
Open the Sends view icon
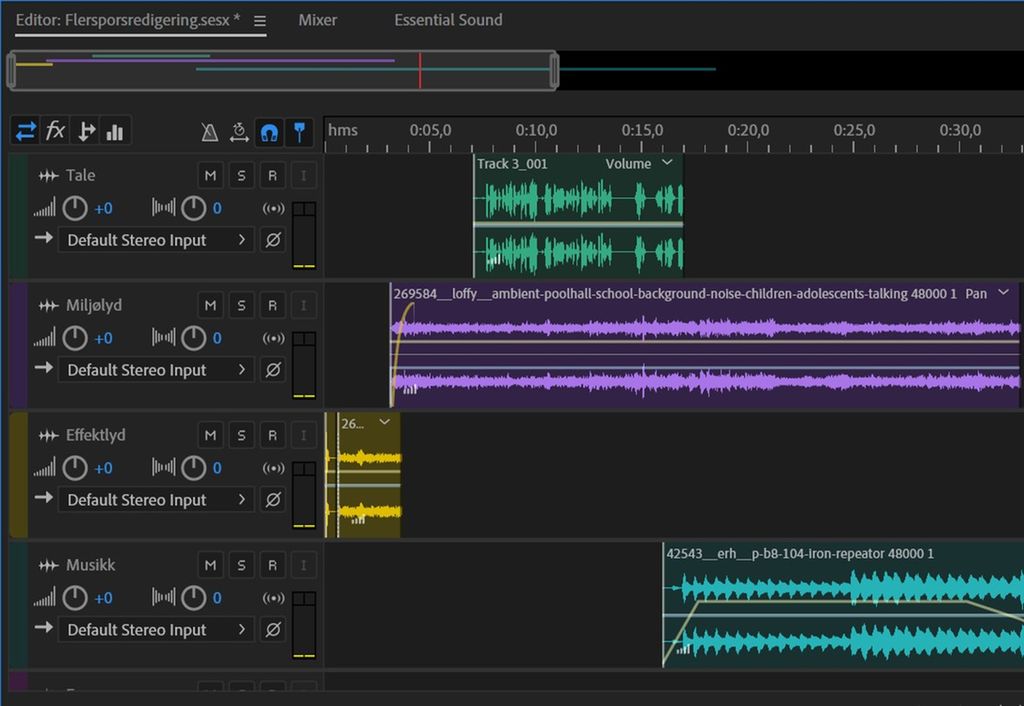coord(86,131)
